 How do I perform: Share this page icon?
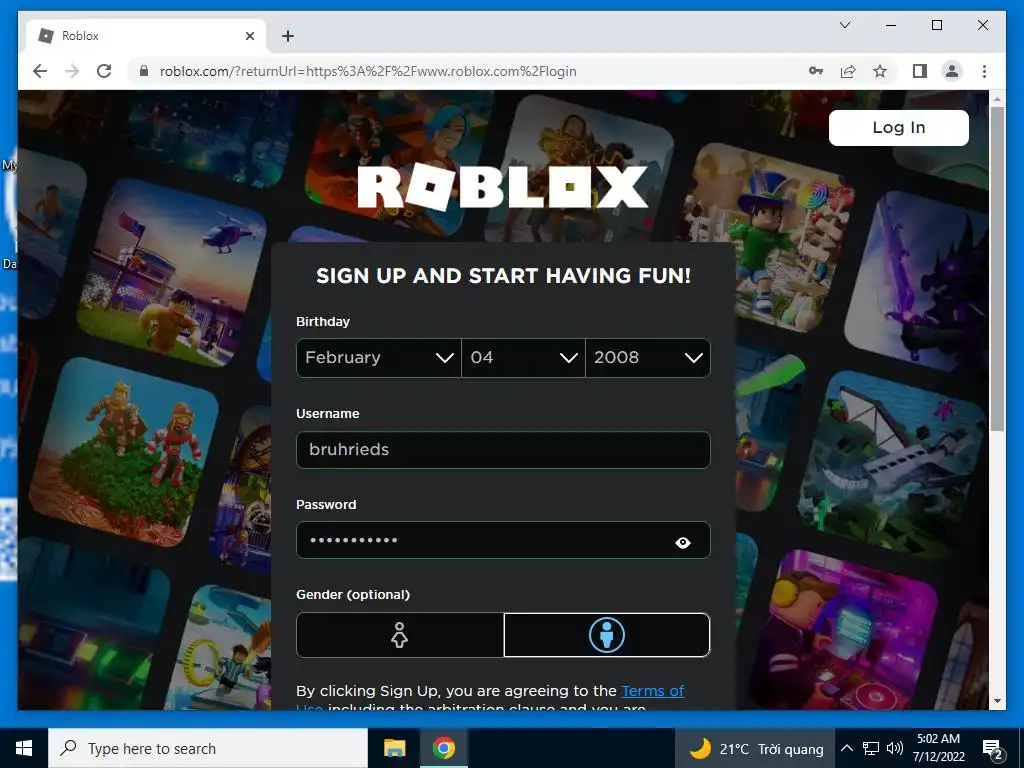(848, 71)
